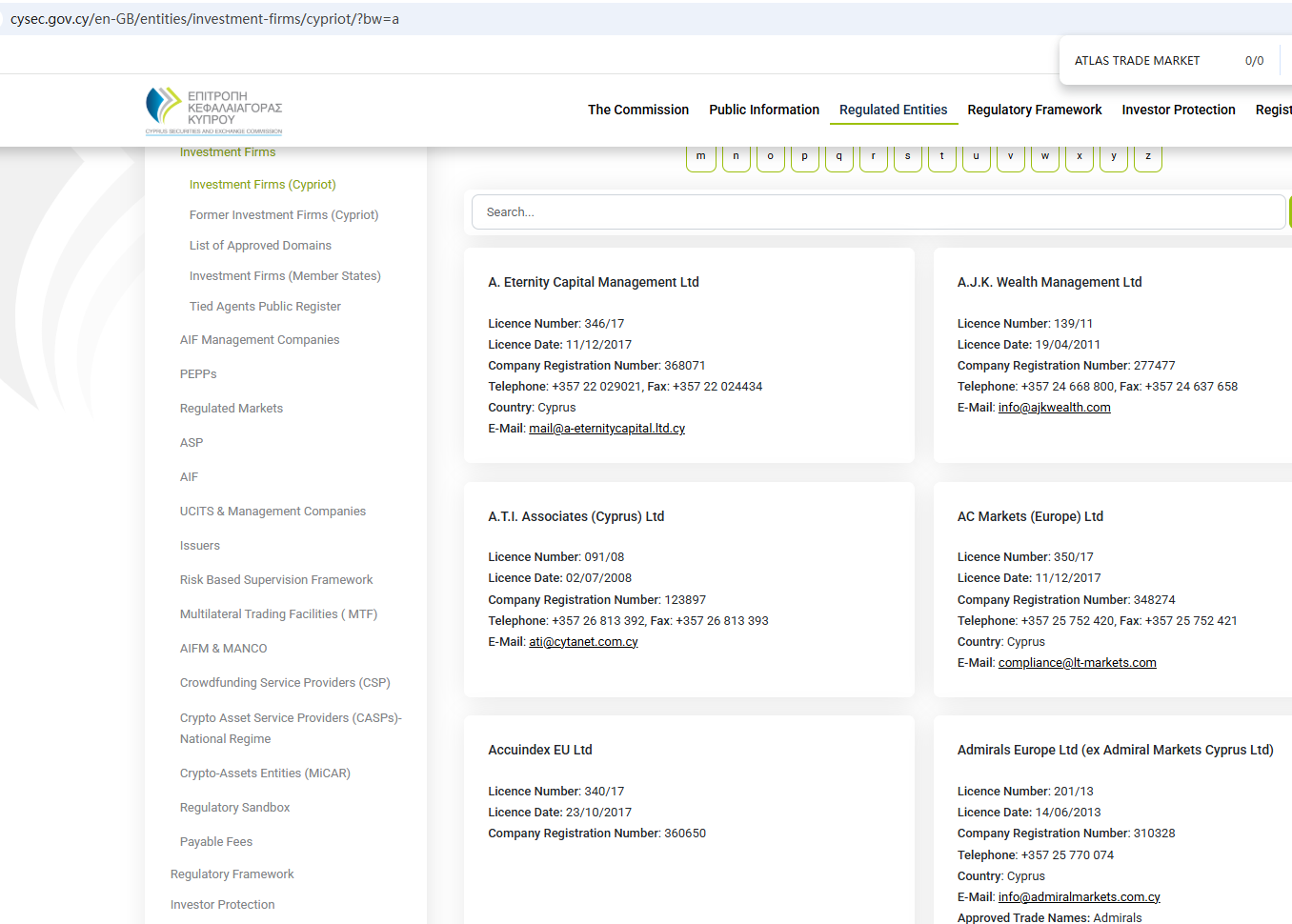Viewport: 1292px width, 924px height.
Task: Go to List of Approved Domains
Action: tap(260, 246)
